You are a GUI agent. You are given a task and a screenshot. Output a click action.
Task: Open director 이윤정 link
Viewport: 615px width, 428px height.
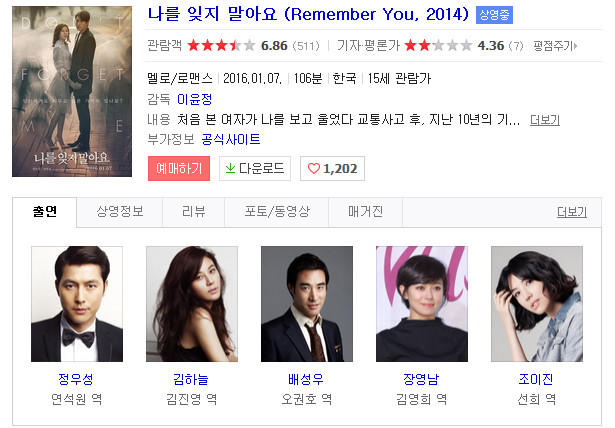(x=195, y=99)
